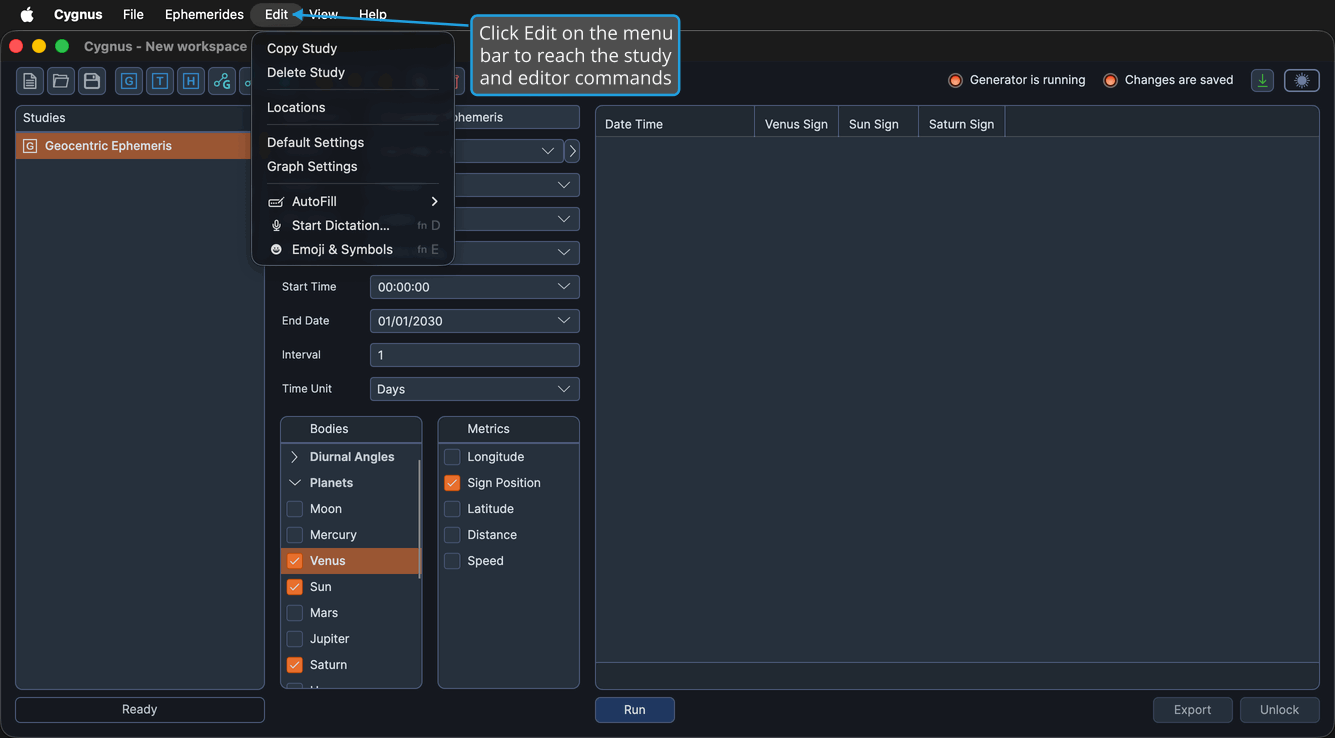The height and width of the screenshot is (738, 1335).
Task: Collapse the Planets group
Action: (295, 483)
